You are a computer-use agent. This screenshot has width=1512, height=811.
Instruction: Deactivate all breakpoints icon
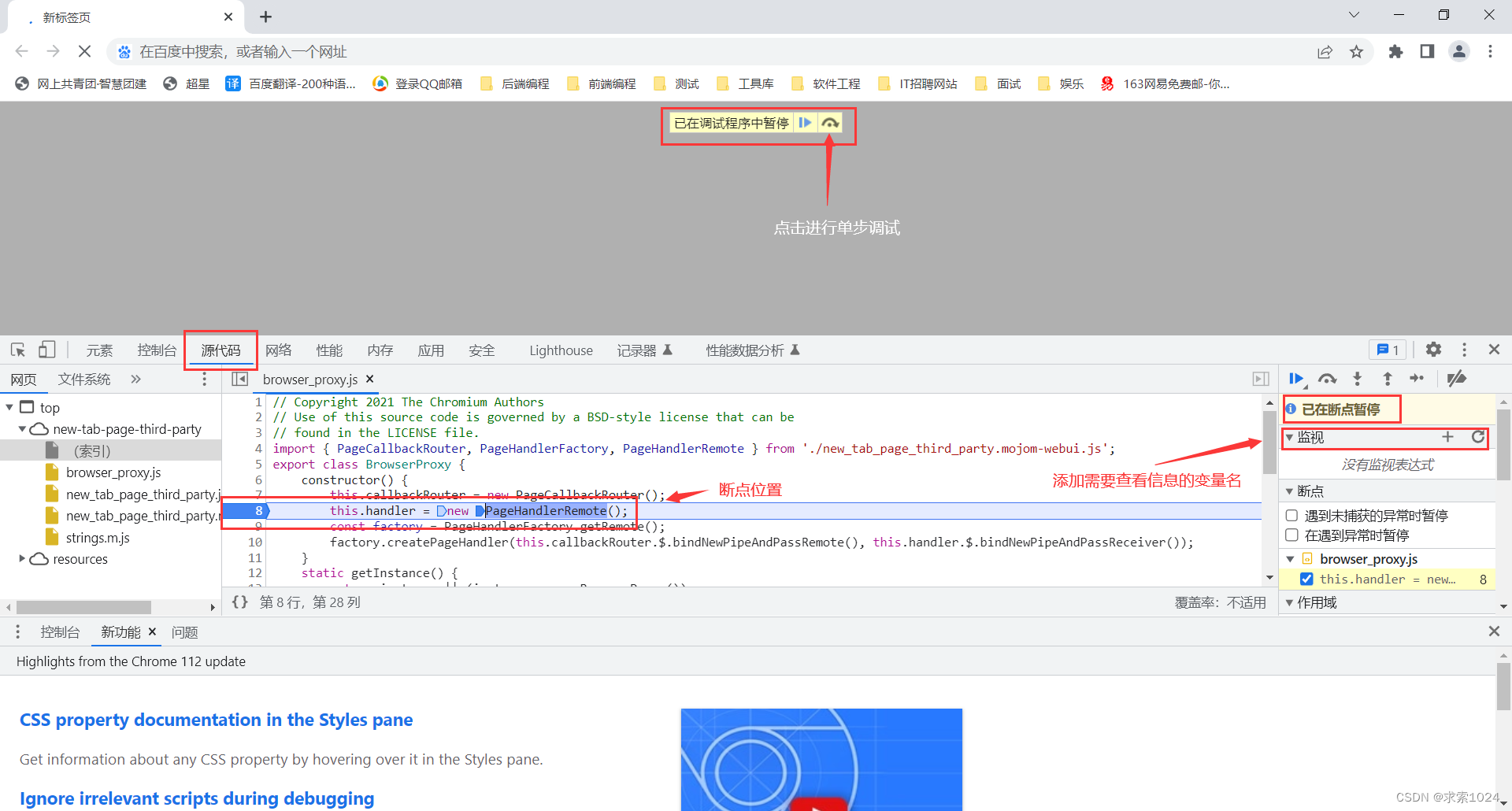pyautogui.click(x=1456, y=379)
